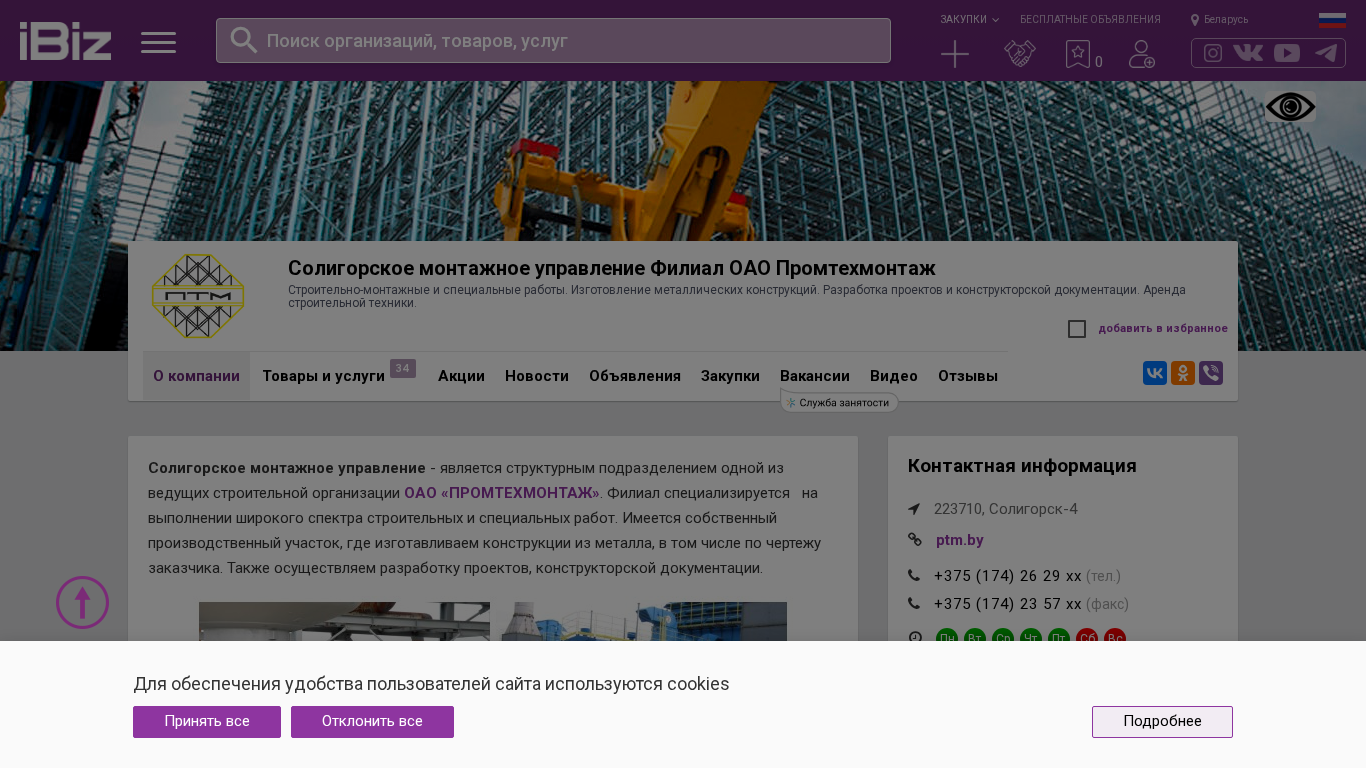1366x768 pixels.
Task: Open the 'О компании' tab
Action: click(196, 376)
